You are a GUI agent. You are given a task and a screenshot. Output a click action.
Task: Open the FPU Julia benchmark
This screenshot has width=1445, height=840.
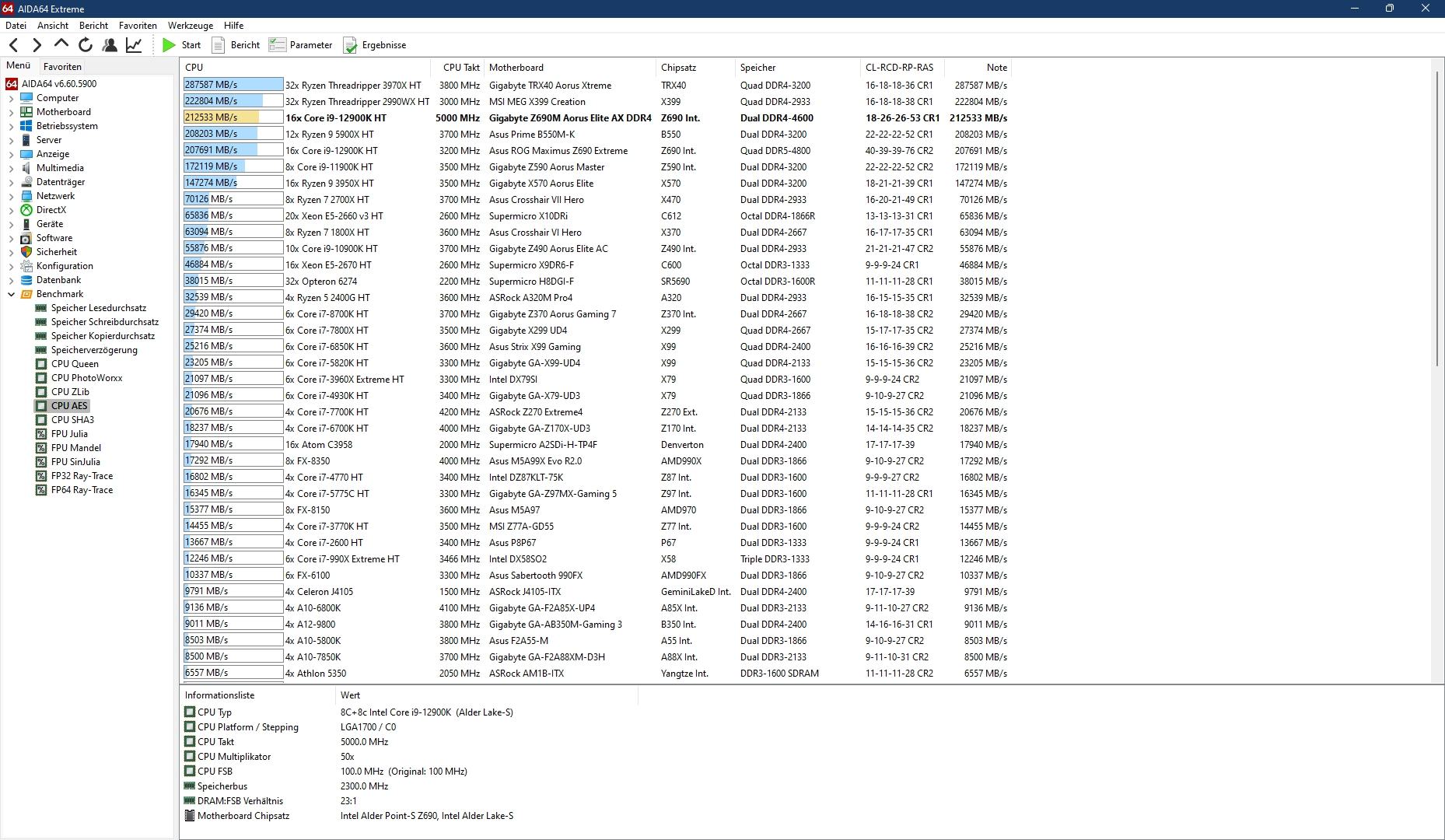(69, 434)
